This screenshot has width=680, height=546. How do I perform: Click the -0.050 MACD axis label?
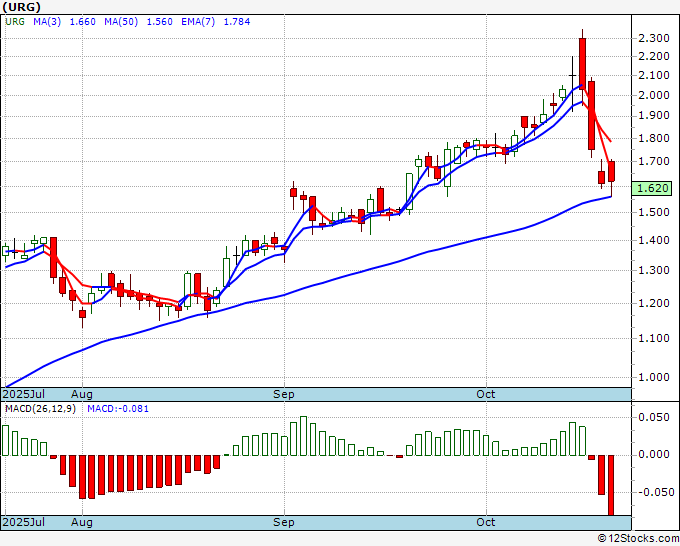(x=656, y=492)
